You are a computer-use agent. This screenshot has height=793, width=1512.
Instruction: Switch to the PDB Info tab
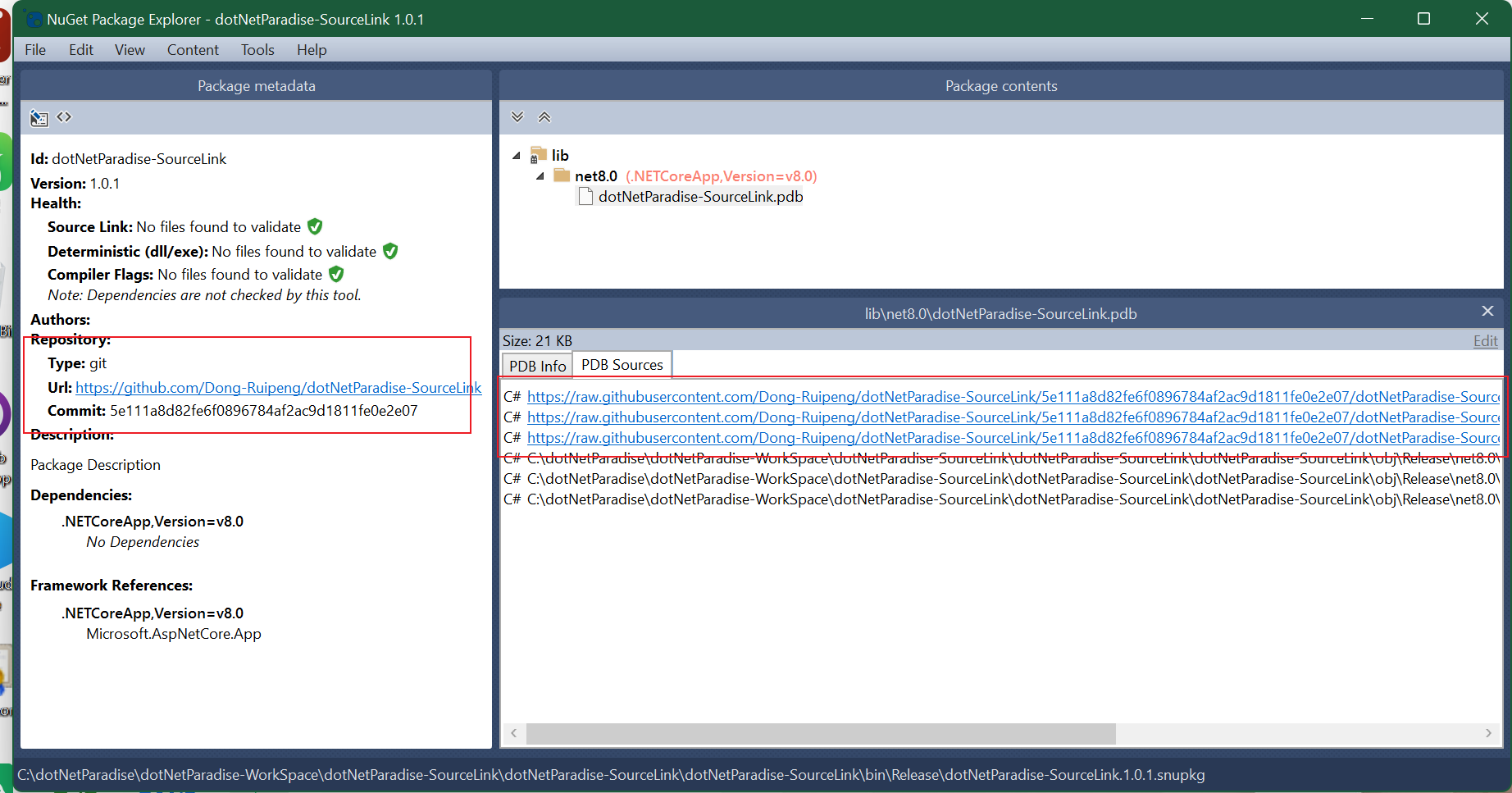point(537,366)
